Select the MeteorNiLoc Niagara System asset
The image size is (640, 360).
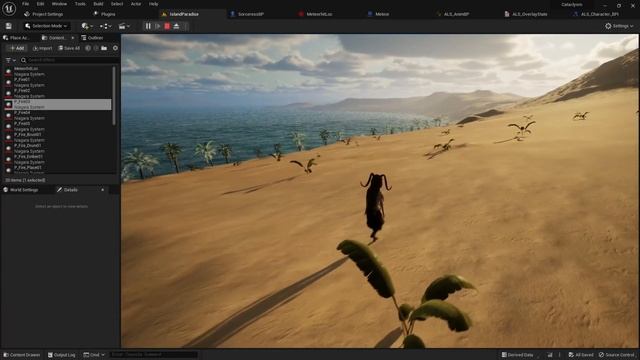tap(58, 71)
